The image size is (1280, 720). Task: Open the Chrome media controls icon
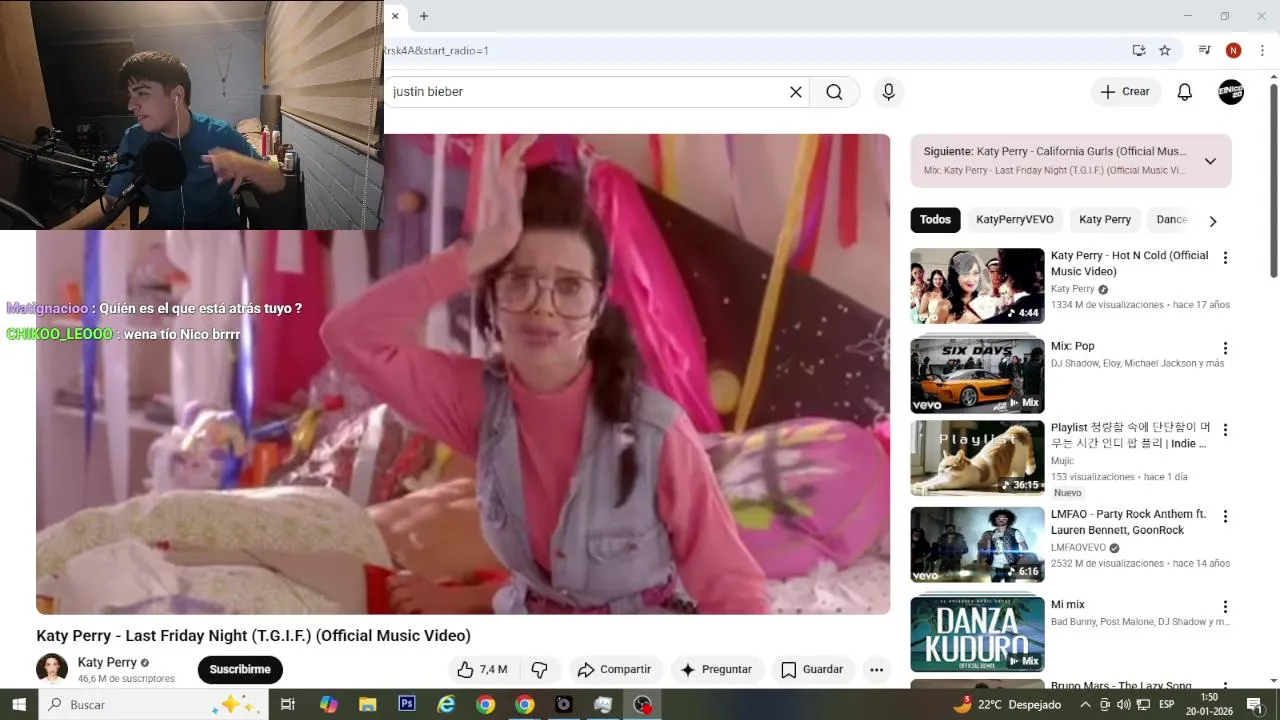click(1205, 50)
